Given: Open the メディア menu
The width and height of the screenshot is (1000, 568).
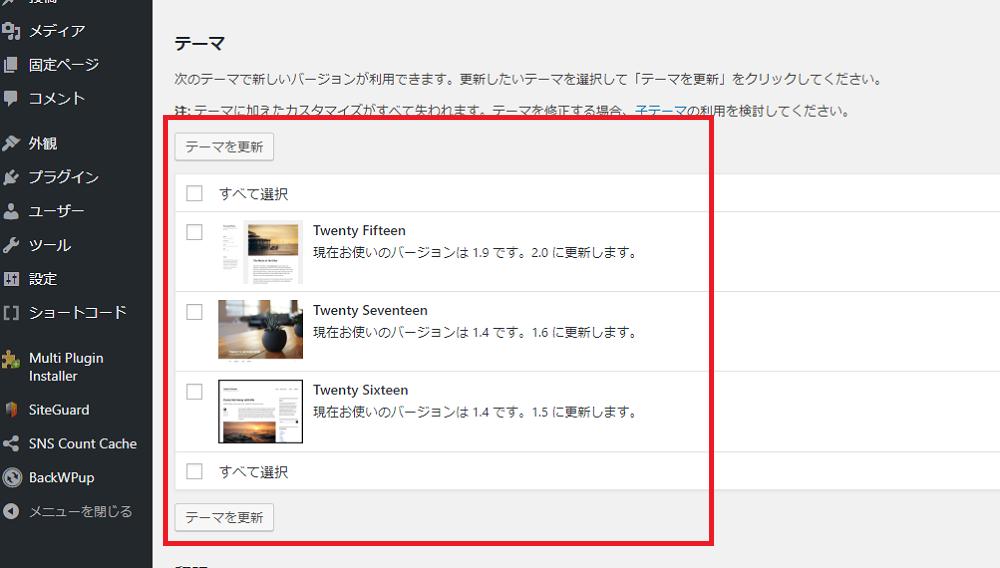Looking at the screenshot, I should (x=57, y=31).
